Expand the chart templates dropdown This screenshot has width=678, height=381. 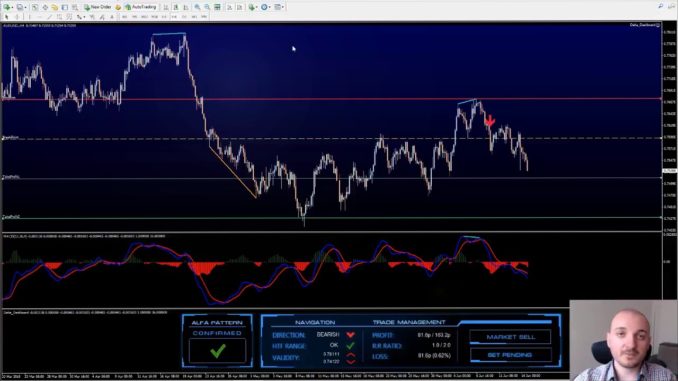[283, 7]
